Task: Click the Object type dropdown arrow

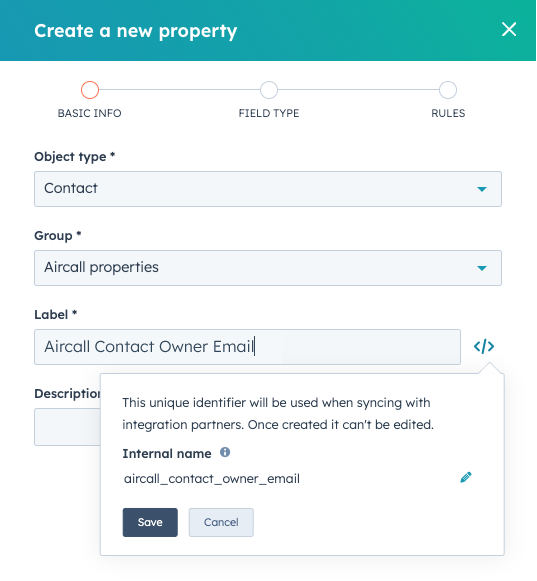Action: (482, 189)
